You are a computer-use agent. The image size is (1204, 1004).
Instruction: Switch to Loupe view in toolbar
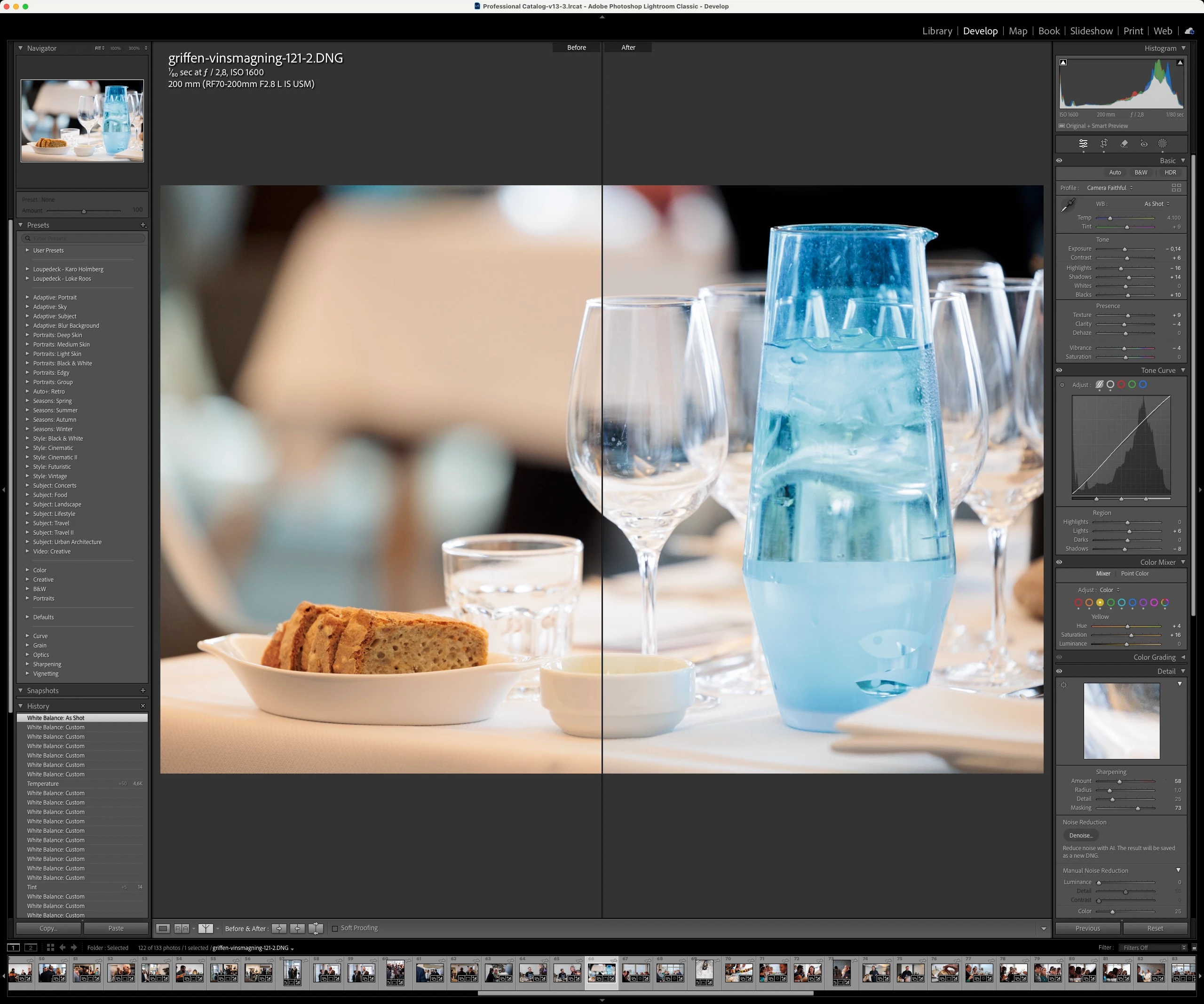click(163, 928)
